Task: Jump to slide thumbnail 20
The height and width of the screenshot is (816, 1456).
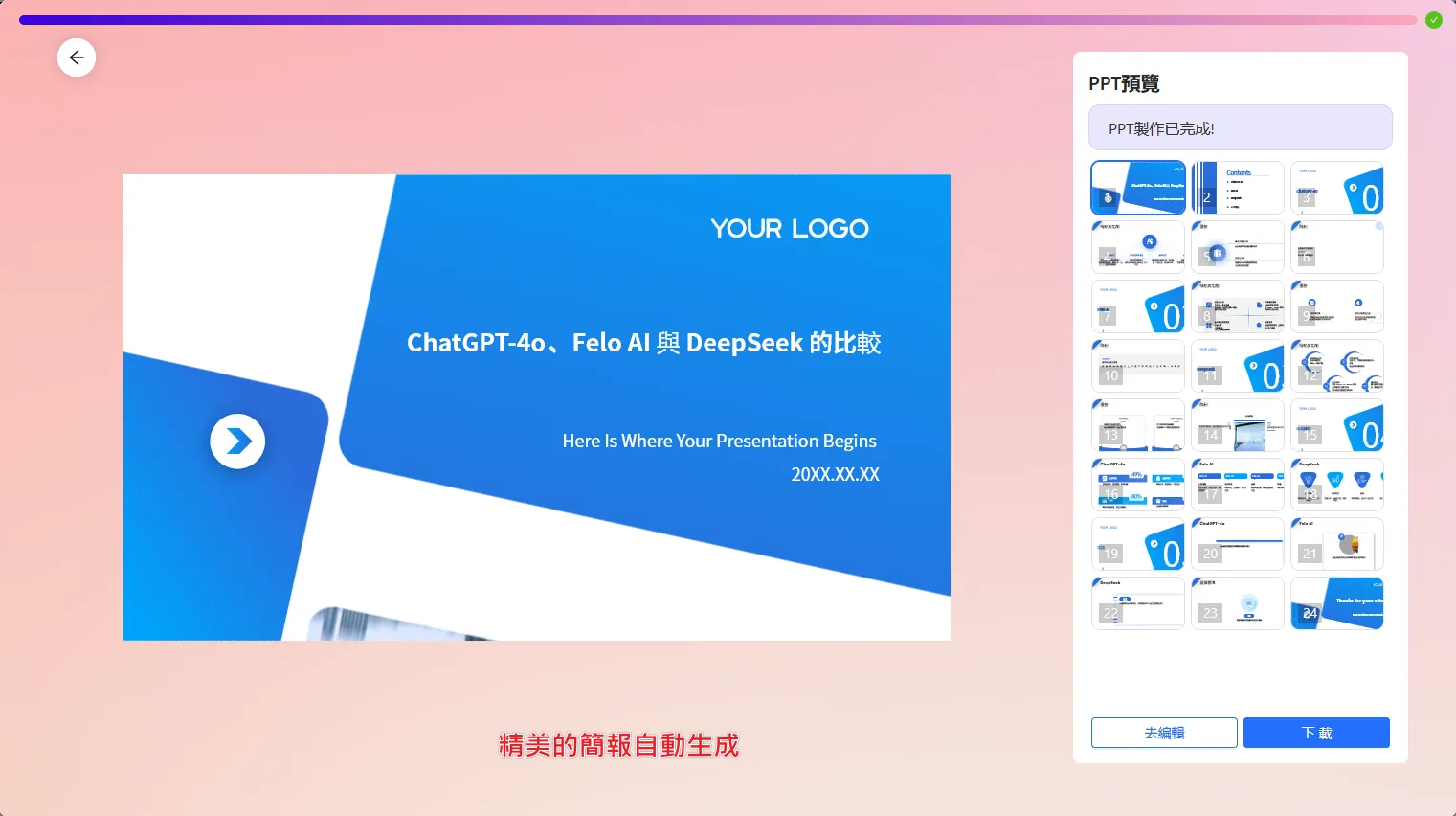Action: [x=1238, y=544]
